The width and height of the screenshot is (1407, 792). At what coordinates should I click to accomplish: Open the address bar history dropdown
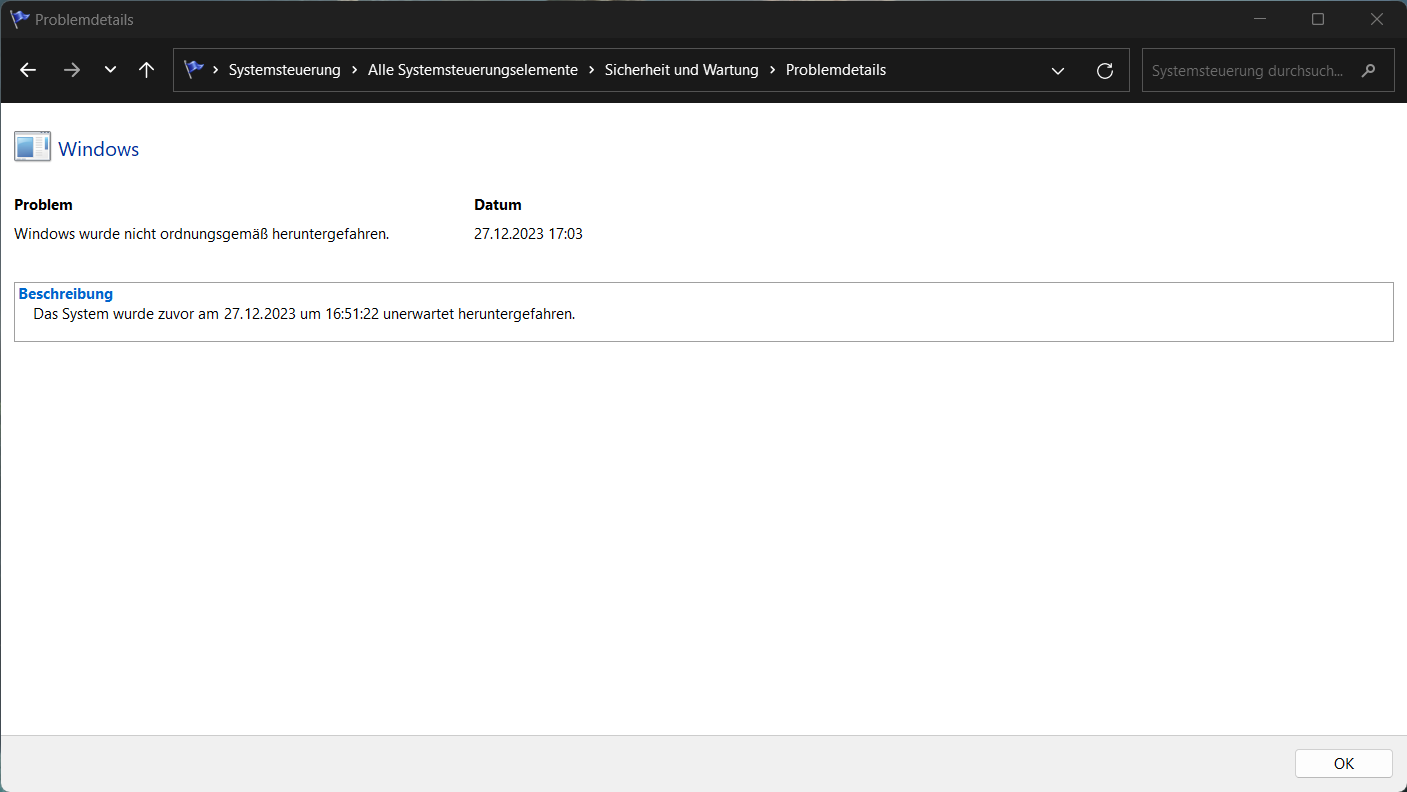click(x=1058, y=70)
